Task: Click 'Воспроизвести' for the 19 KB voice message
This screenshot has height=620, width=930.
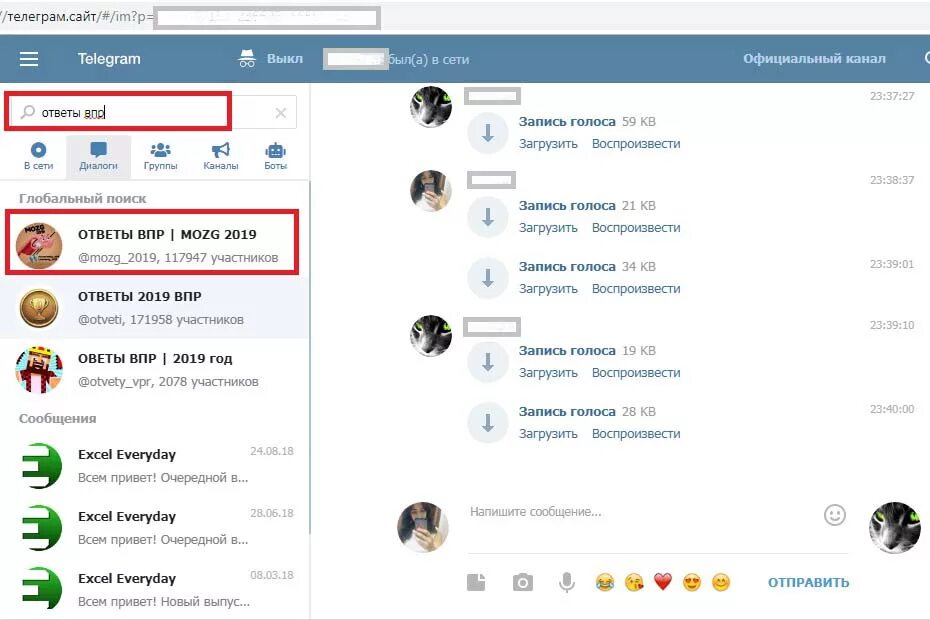Action: 636,373
